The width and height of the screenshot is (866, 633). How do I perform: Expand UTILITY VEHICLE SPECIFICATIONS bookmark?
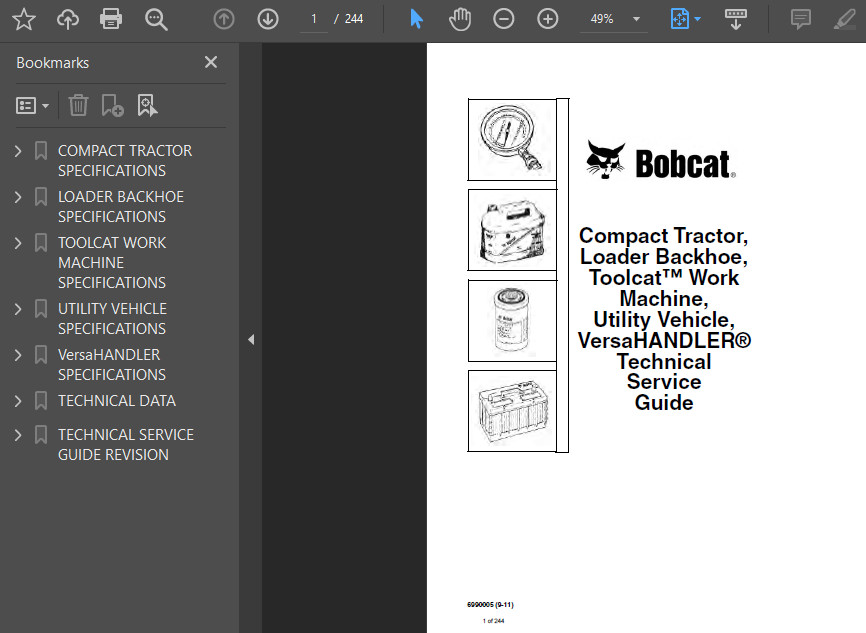click(x=18, y=309)
